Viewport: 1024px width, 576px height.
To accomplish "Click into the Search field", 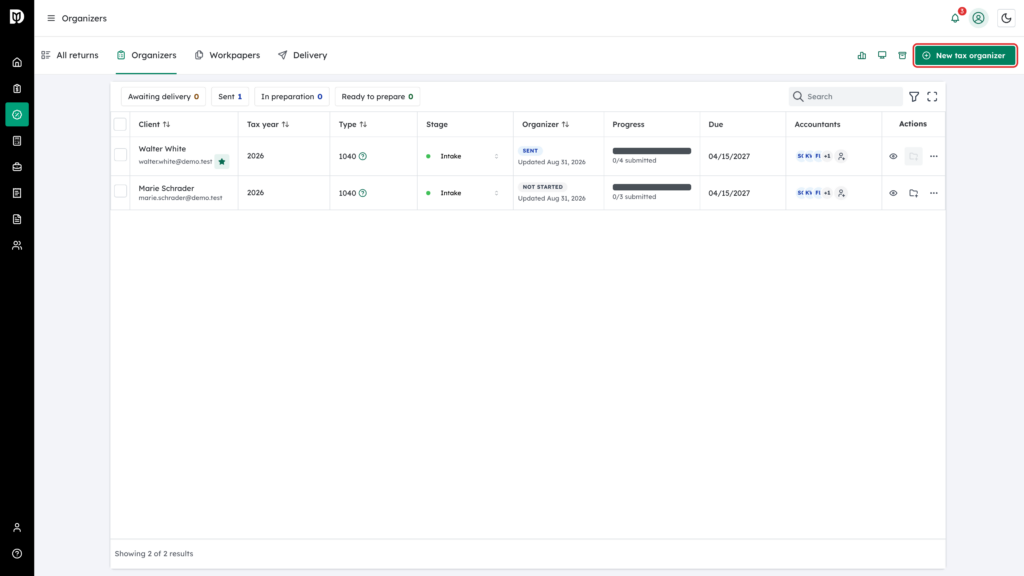I will pos(846,97).
